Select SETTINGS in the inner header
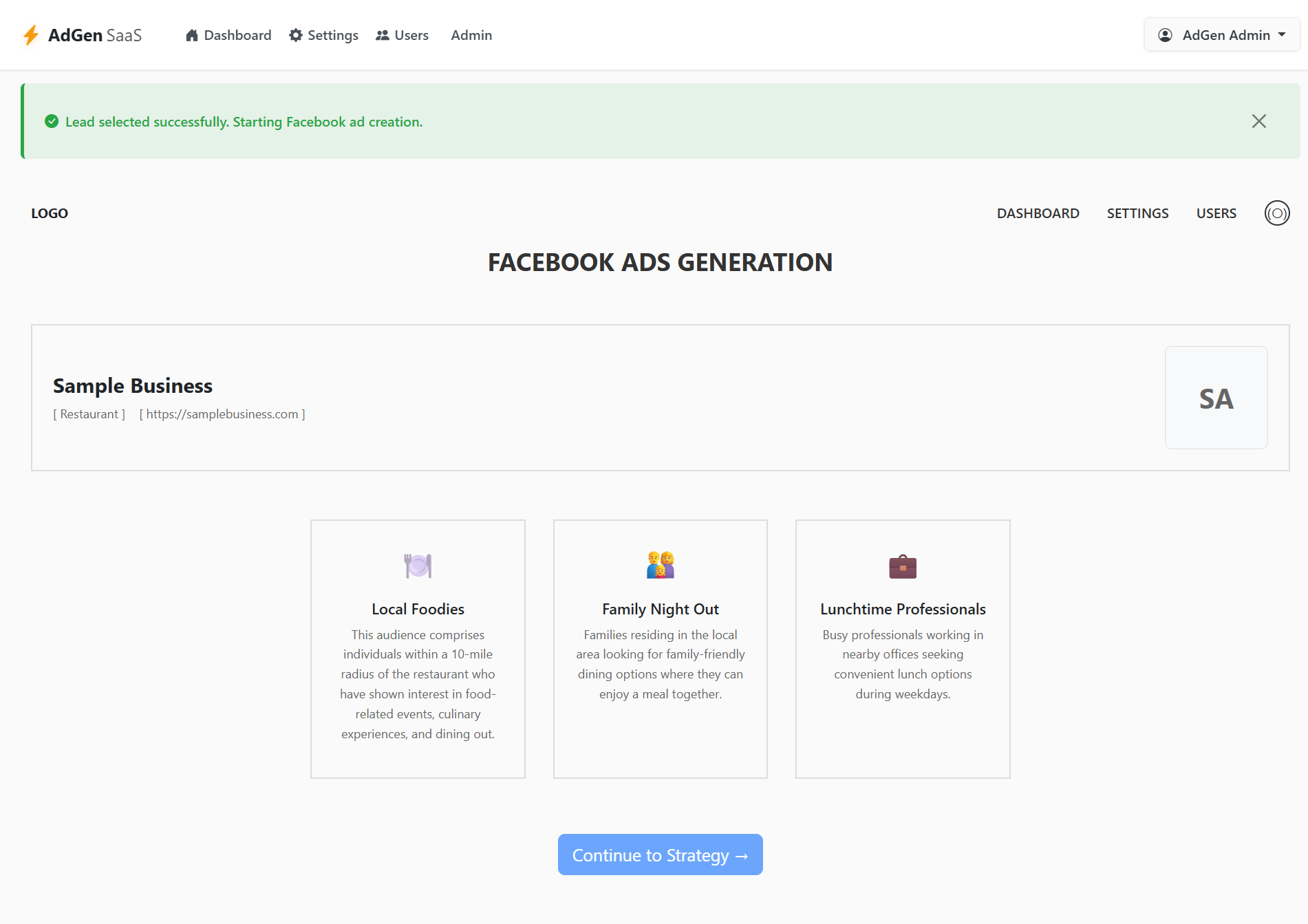 tap(1138, 213)
